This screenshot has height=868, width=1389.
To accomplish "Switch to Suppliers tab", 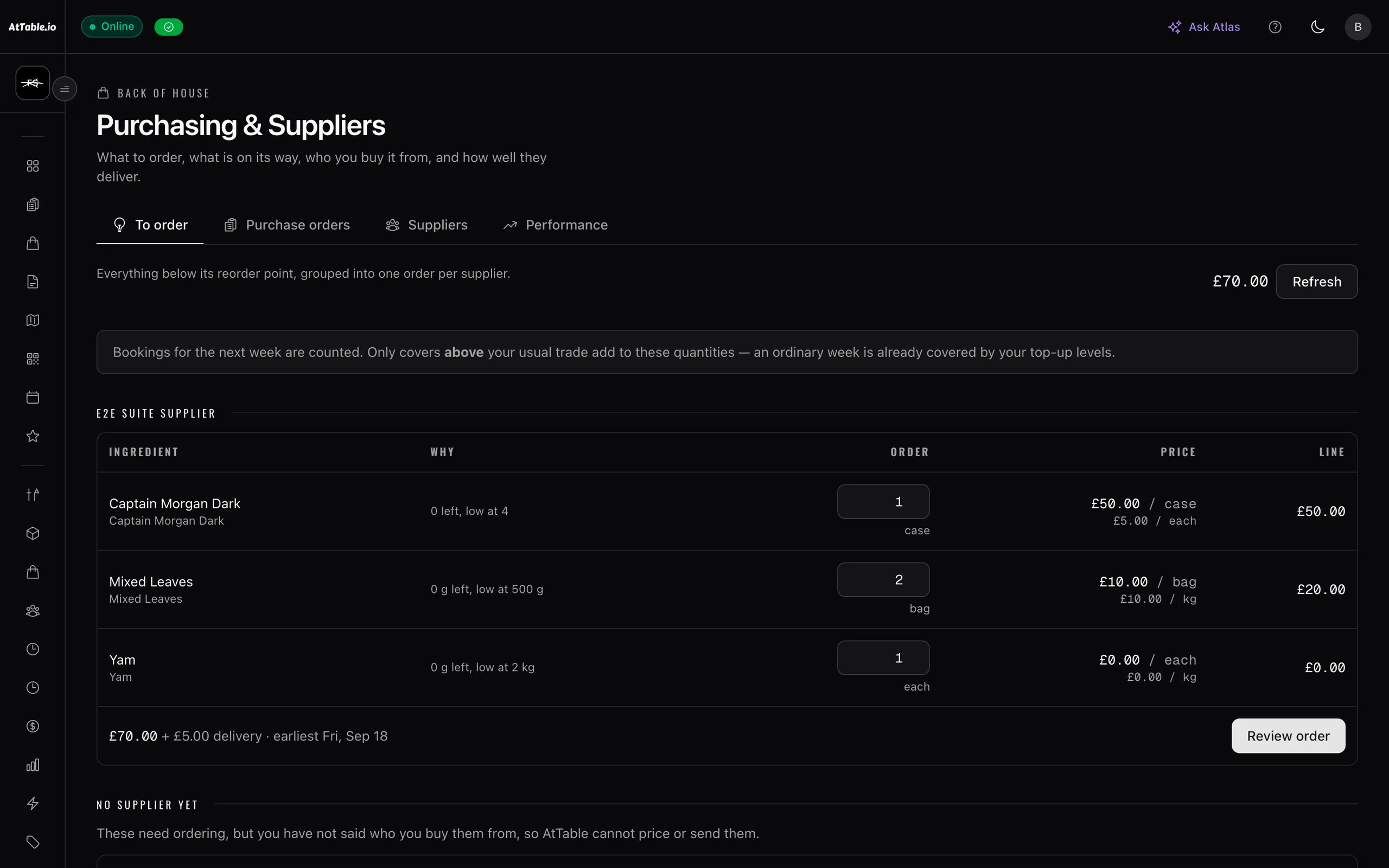I will click(x=426, y=225).
